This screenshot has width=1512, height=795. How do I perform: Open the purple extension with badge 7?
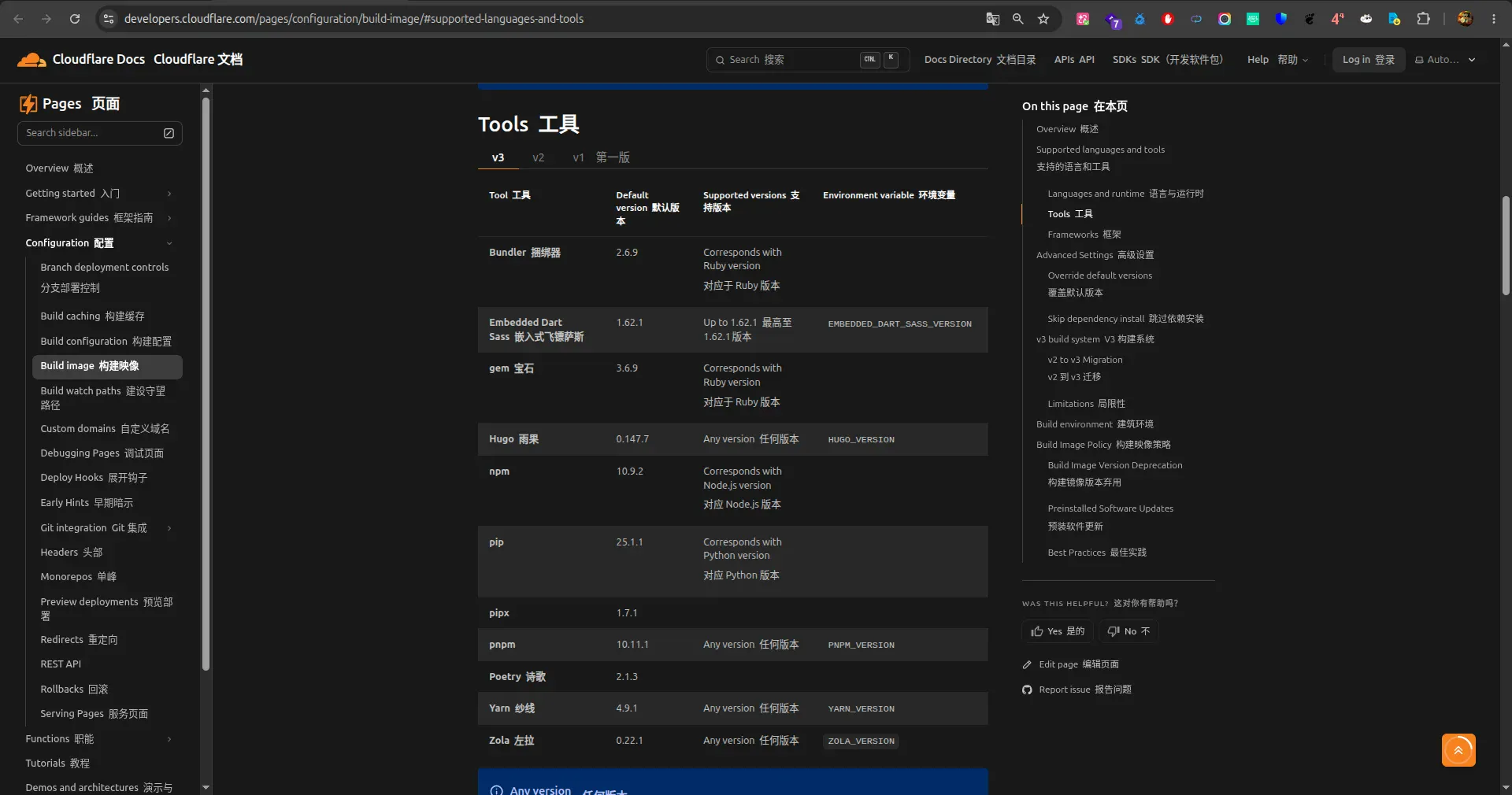(1113, 20)
